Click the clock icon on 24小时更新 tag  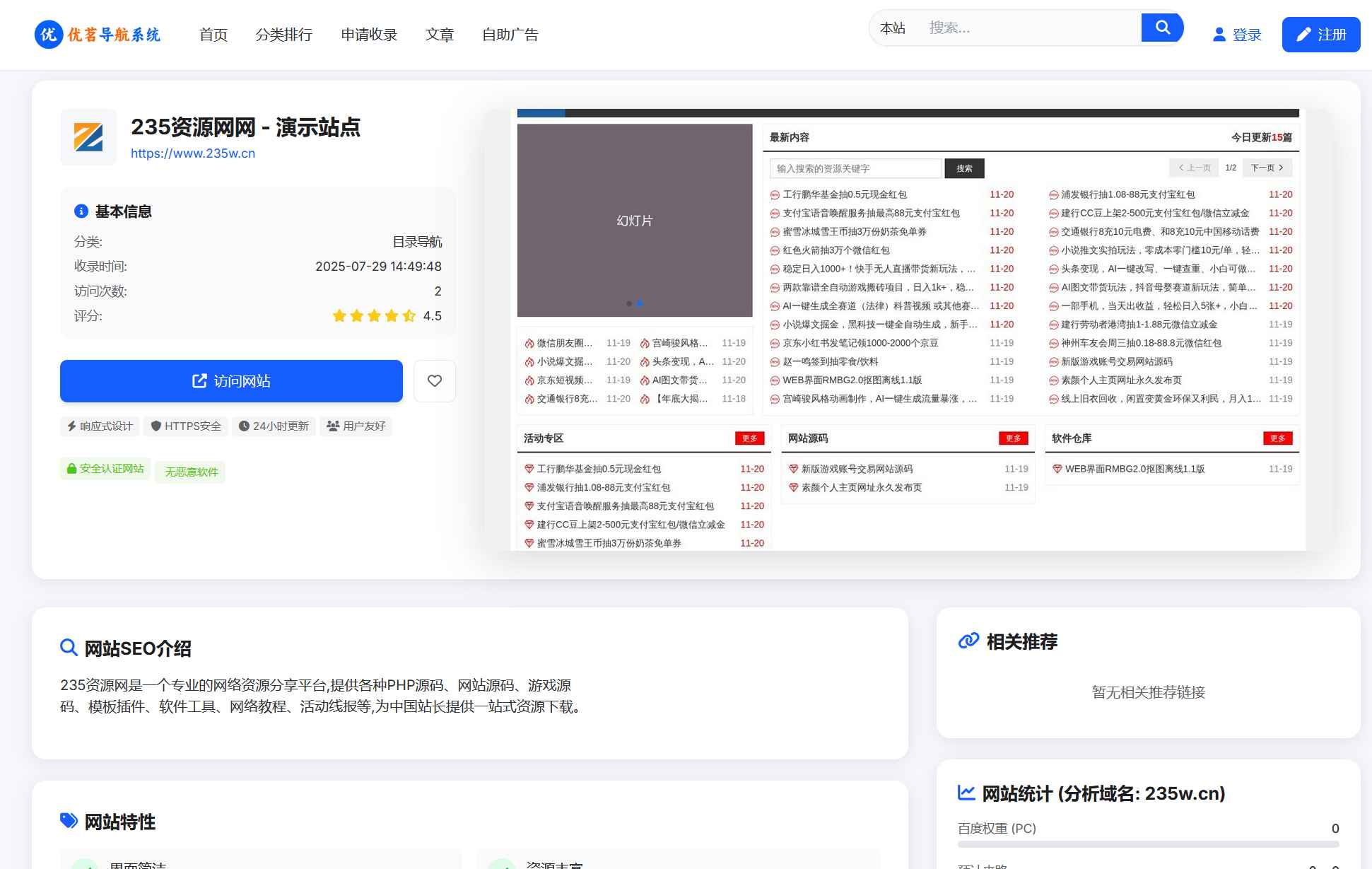tap(244, 426)
